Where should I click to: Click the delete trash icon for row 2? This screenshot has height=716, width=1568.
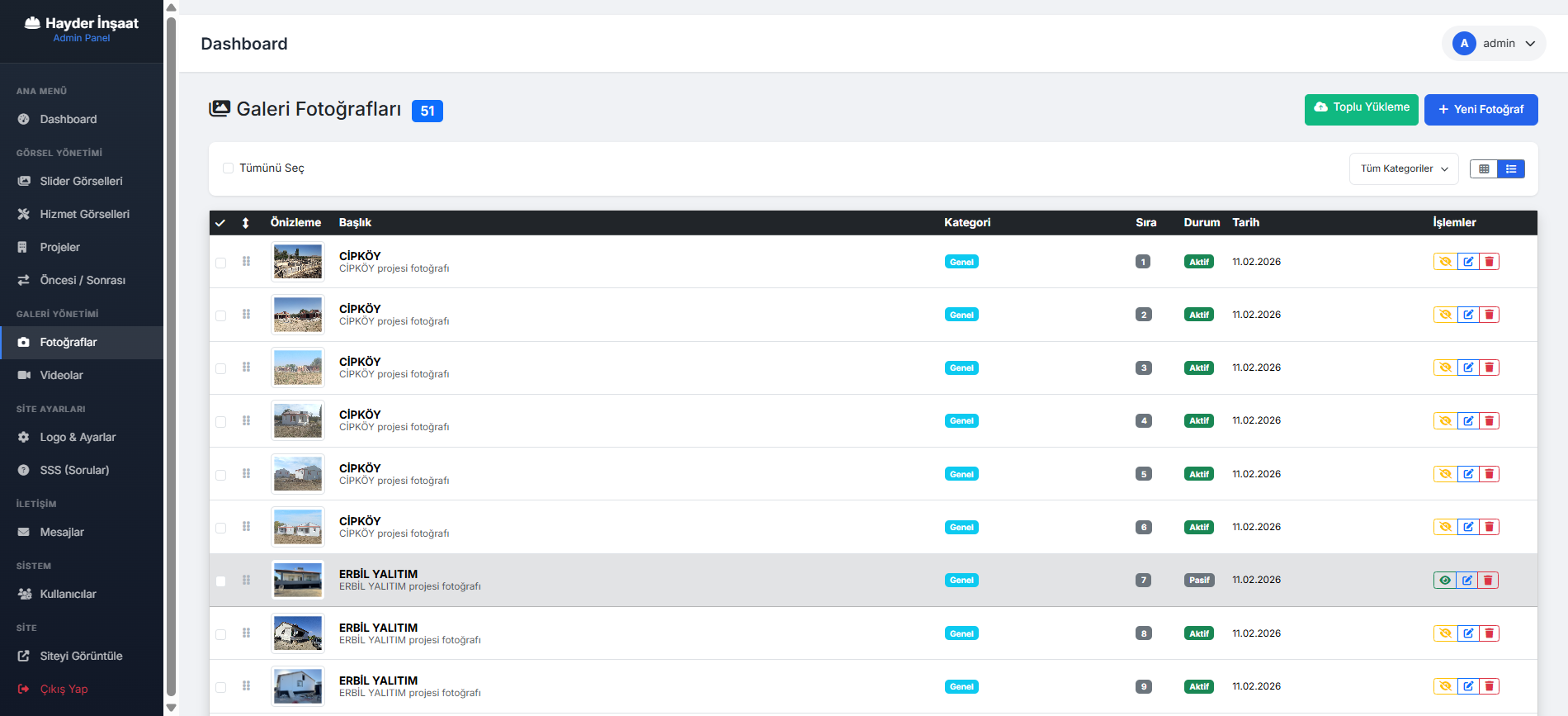[1490, 315]
